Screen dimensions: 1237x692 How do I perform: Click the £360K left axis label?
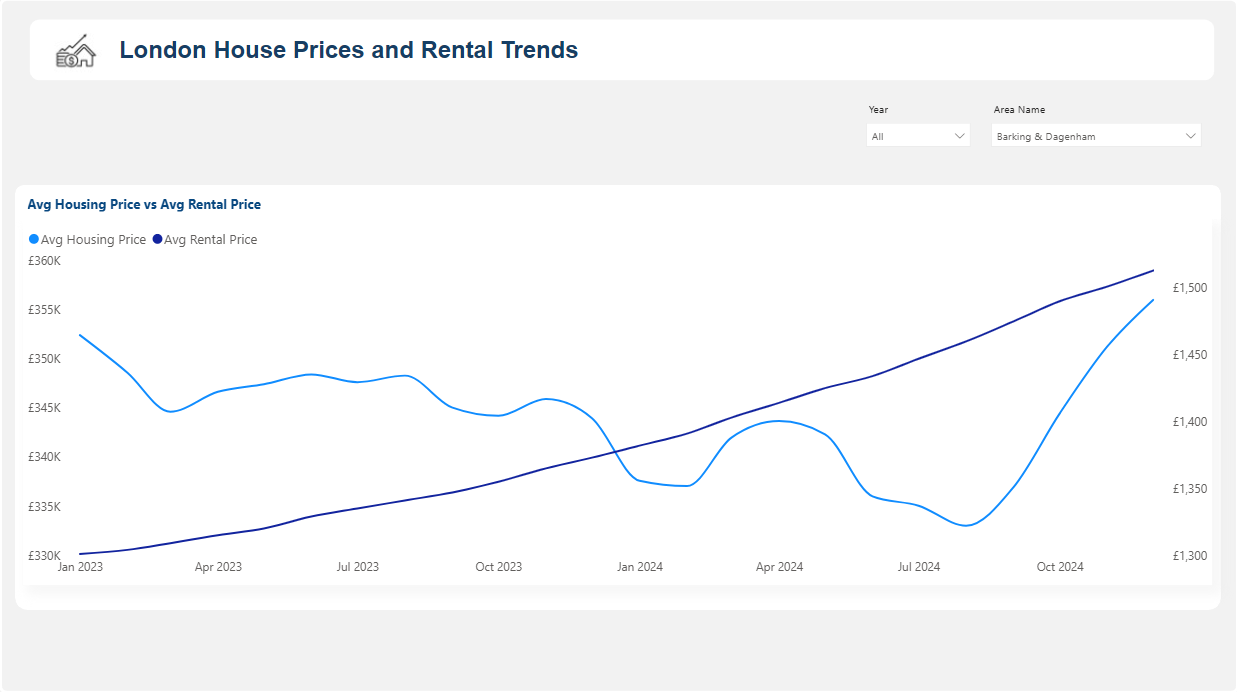pos(44,261)
